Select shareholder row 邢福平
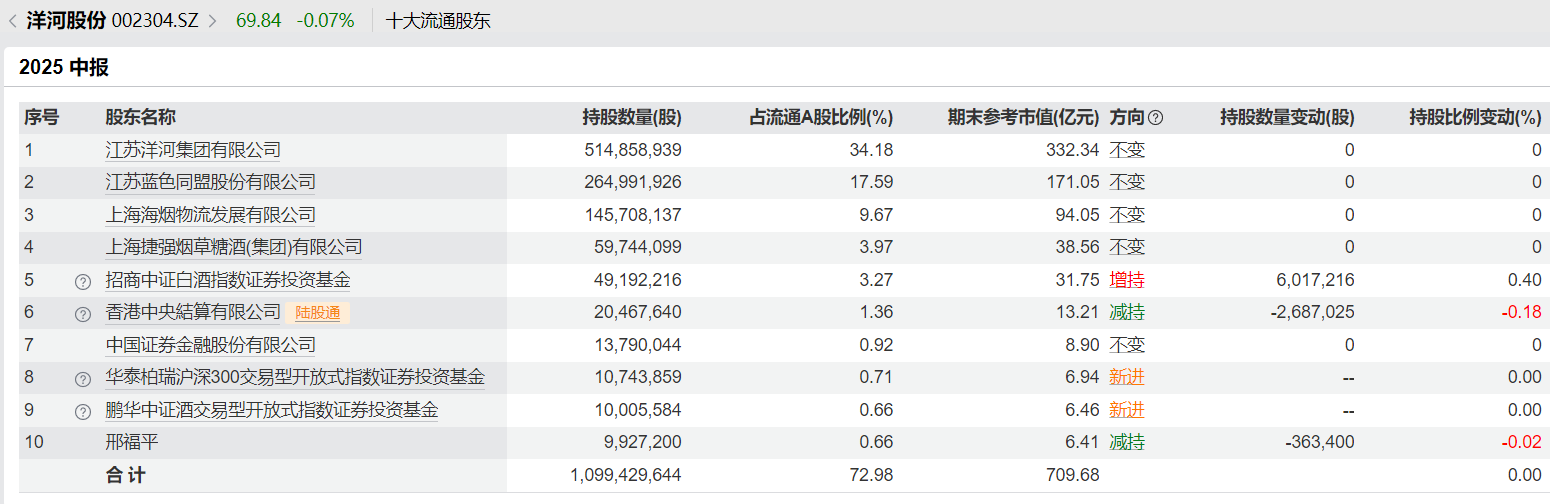The height and width of the screenshot is (504, 1550). click(132, 442)
